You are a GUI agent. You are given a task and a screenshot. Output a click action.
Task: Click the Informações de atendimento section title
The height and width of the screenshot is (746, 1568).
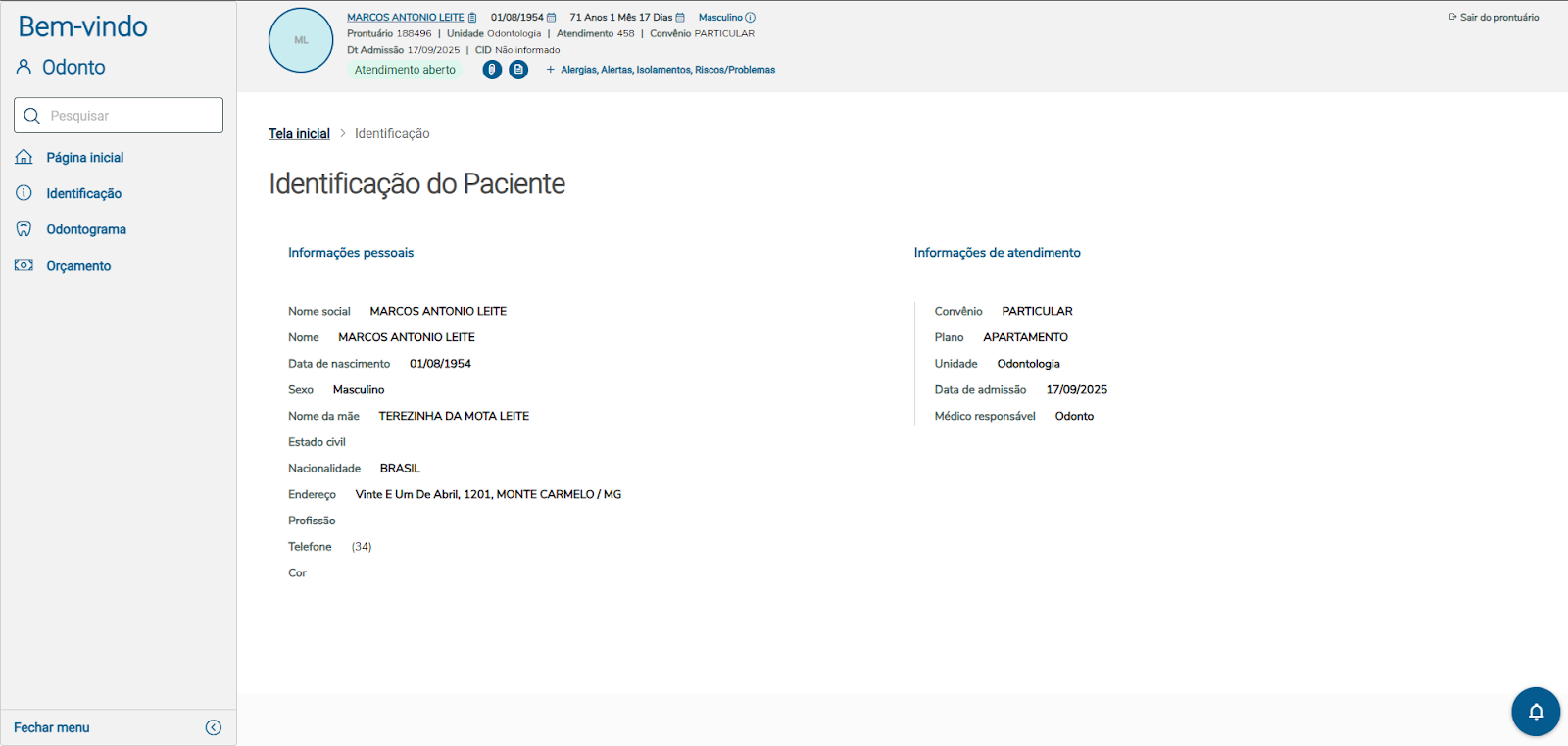pos(998,253)
